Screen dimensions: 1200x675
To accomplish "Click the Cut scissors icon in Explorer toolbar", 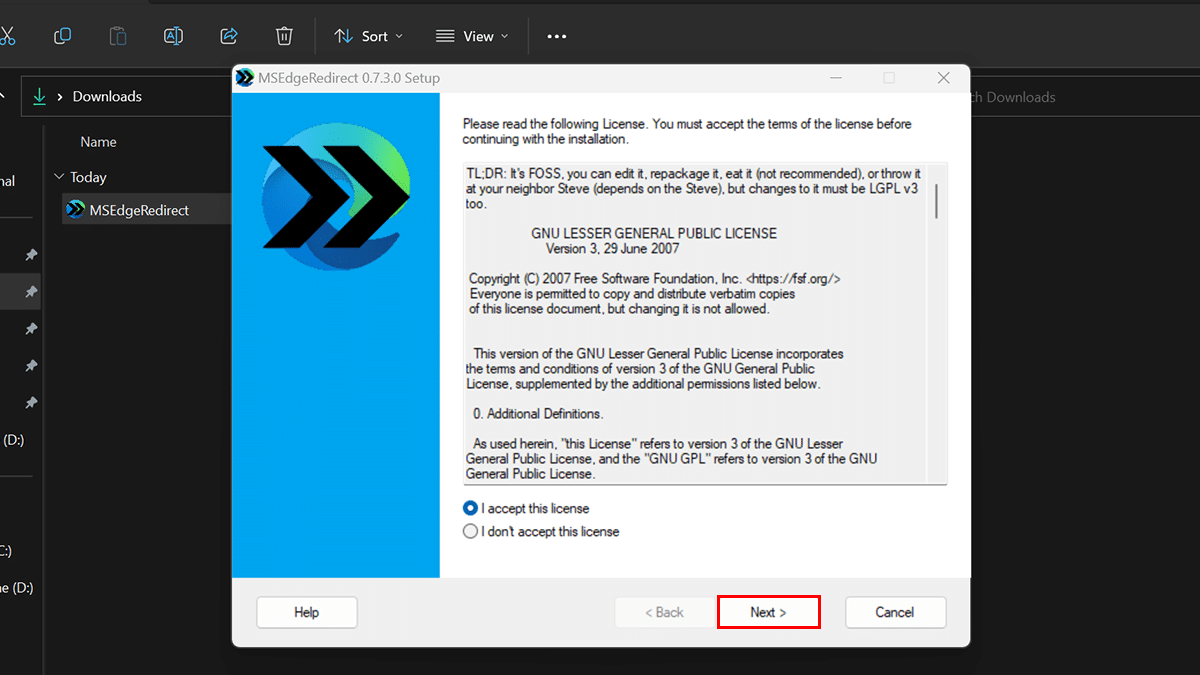I will click(x=6, y=36).
